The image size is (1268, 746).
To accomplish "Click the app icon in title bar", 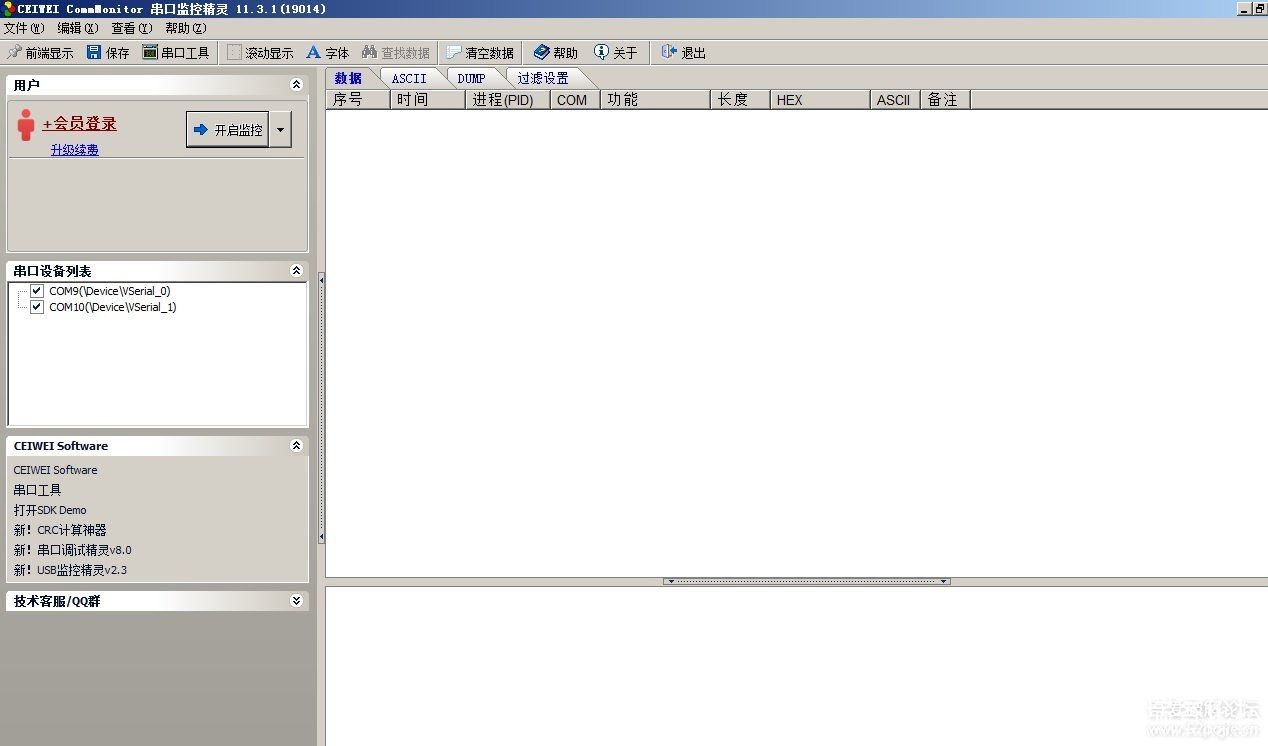I will (8, 9).
